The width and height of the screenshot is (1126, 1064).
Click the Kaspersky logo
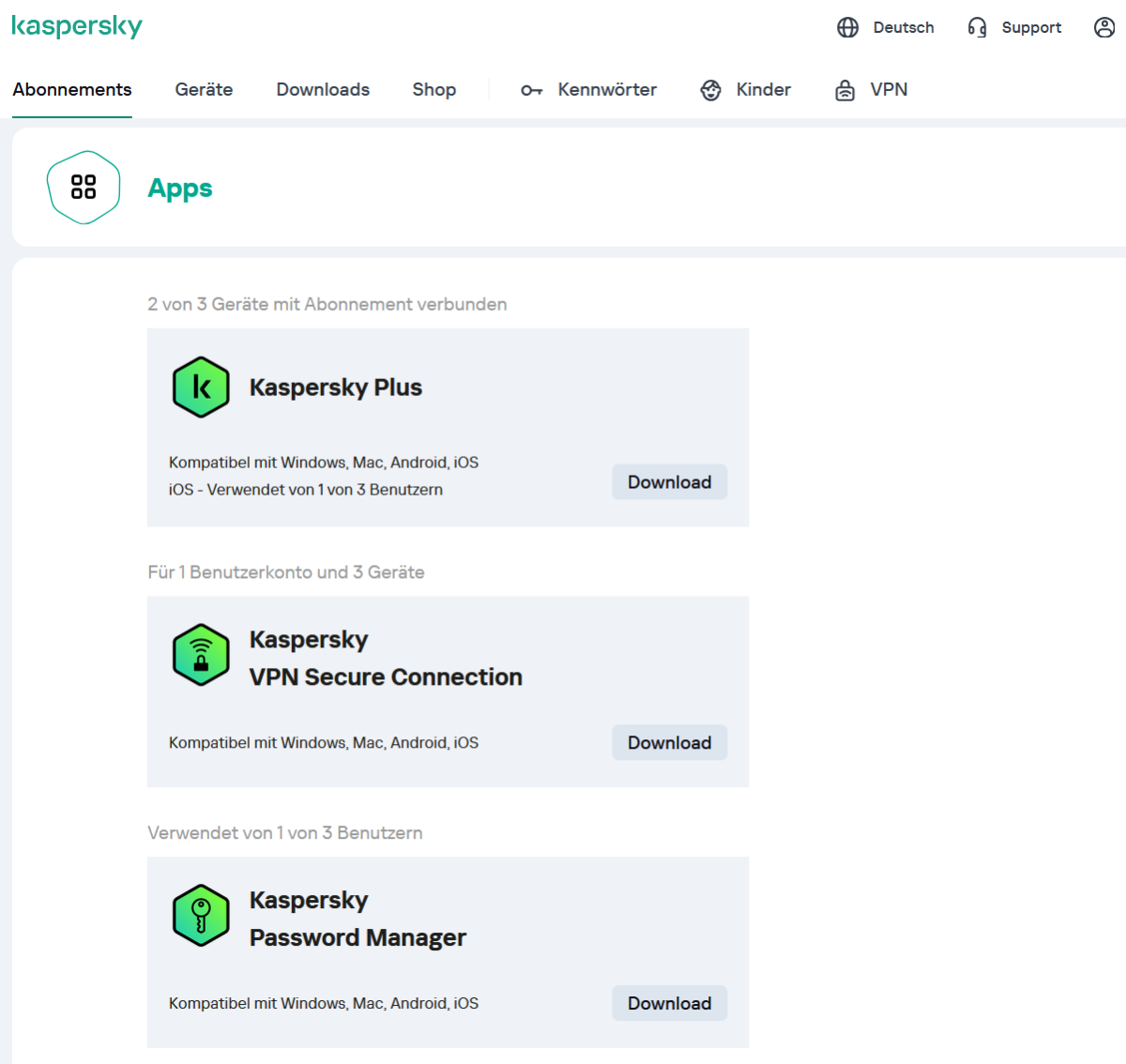point(77,26)
